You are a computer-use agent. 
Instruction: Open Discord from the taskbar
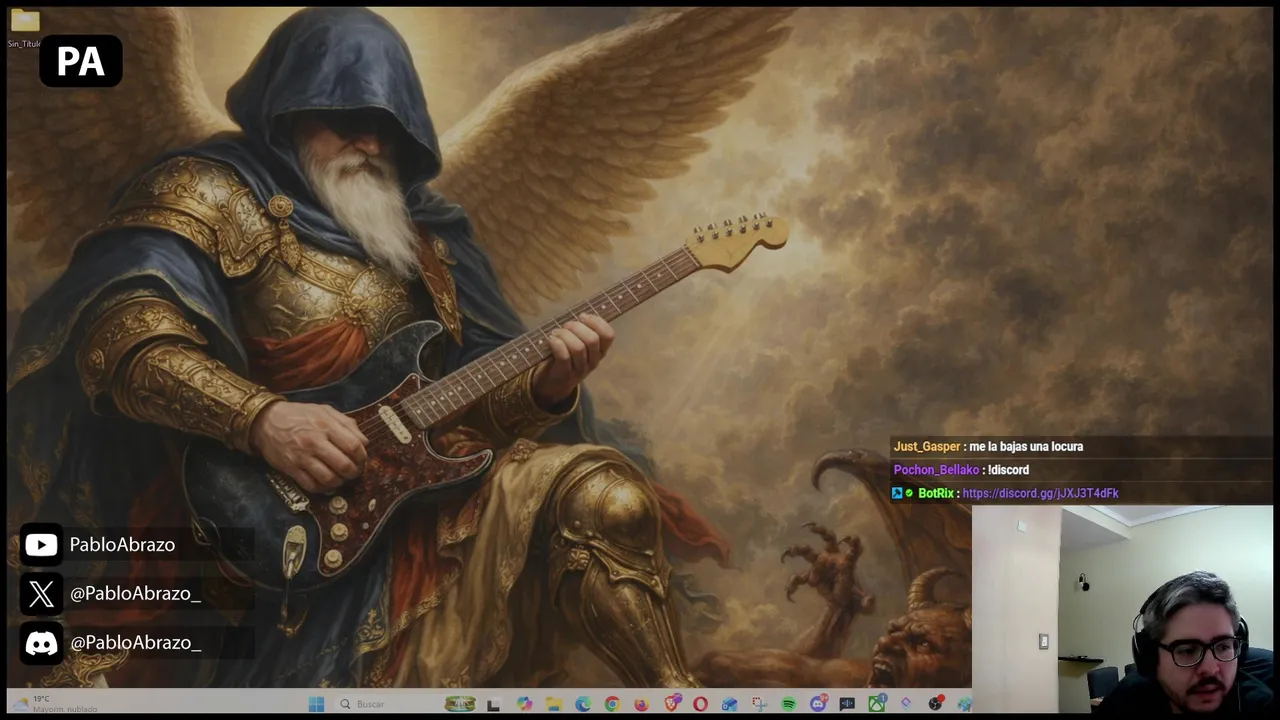click(x=818, y=704)
